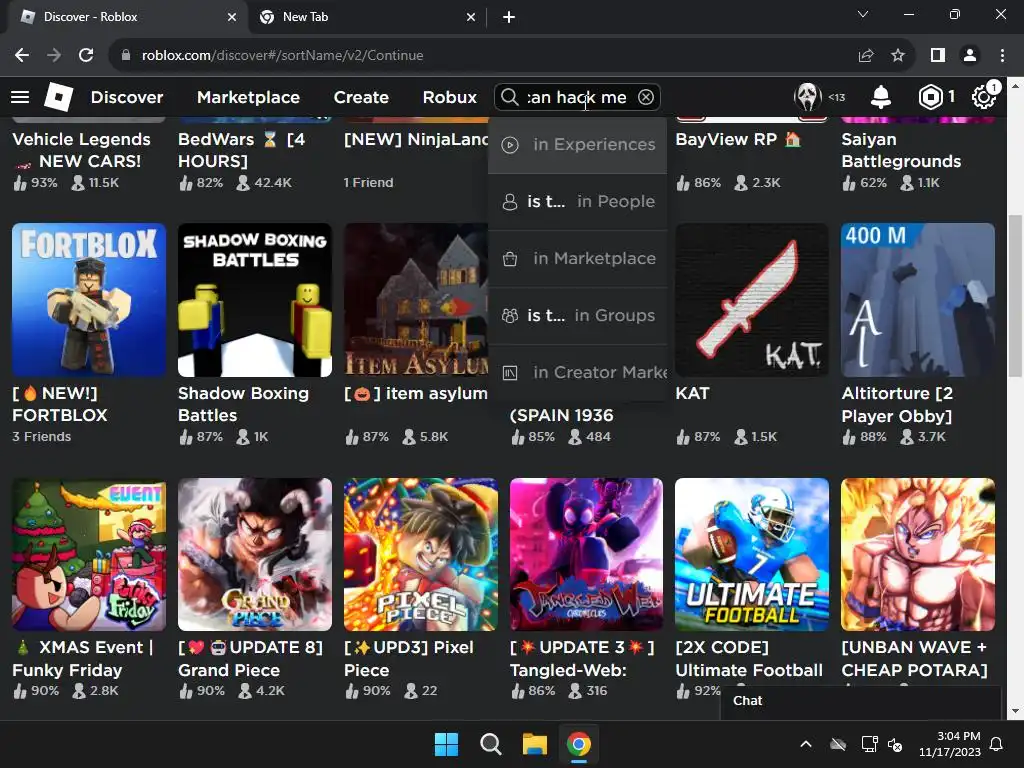This screenshot has width=1024, height=768.
Task: Close the Discover - Roblox tab
Action: [x=232, y=17]
